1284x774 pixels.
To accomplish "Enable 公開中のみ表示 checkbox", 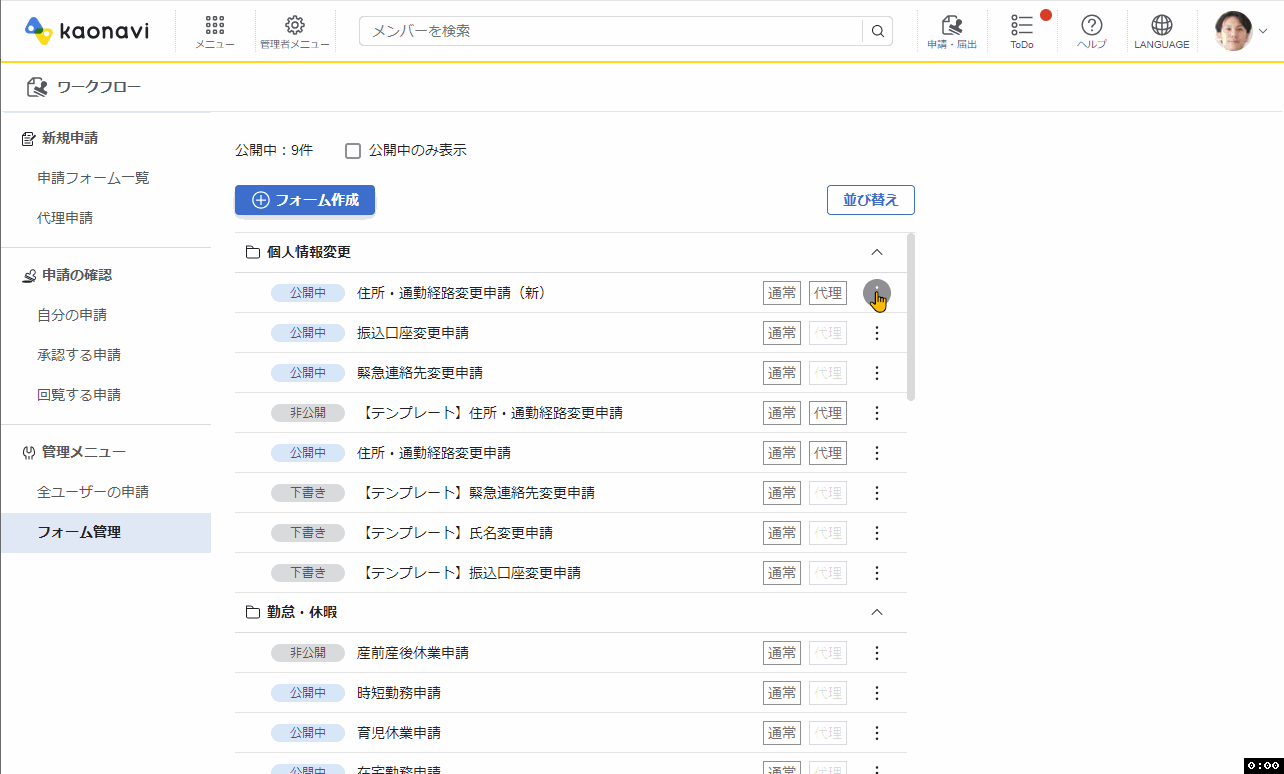I will [353, 151].
